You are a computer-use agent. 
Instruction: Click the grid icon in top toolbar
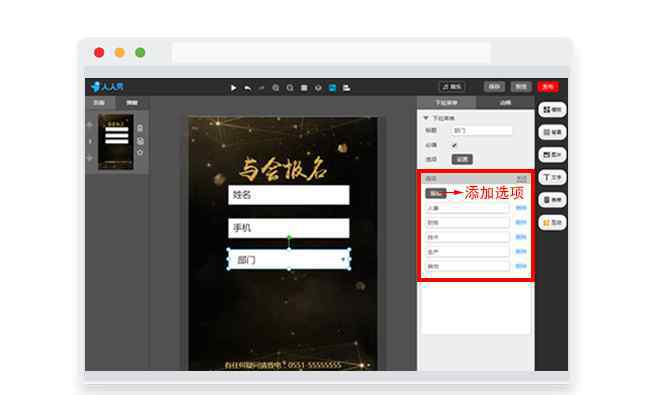pyautogui.click(x=304, y=88)
